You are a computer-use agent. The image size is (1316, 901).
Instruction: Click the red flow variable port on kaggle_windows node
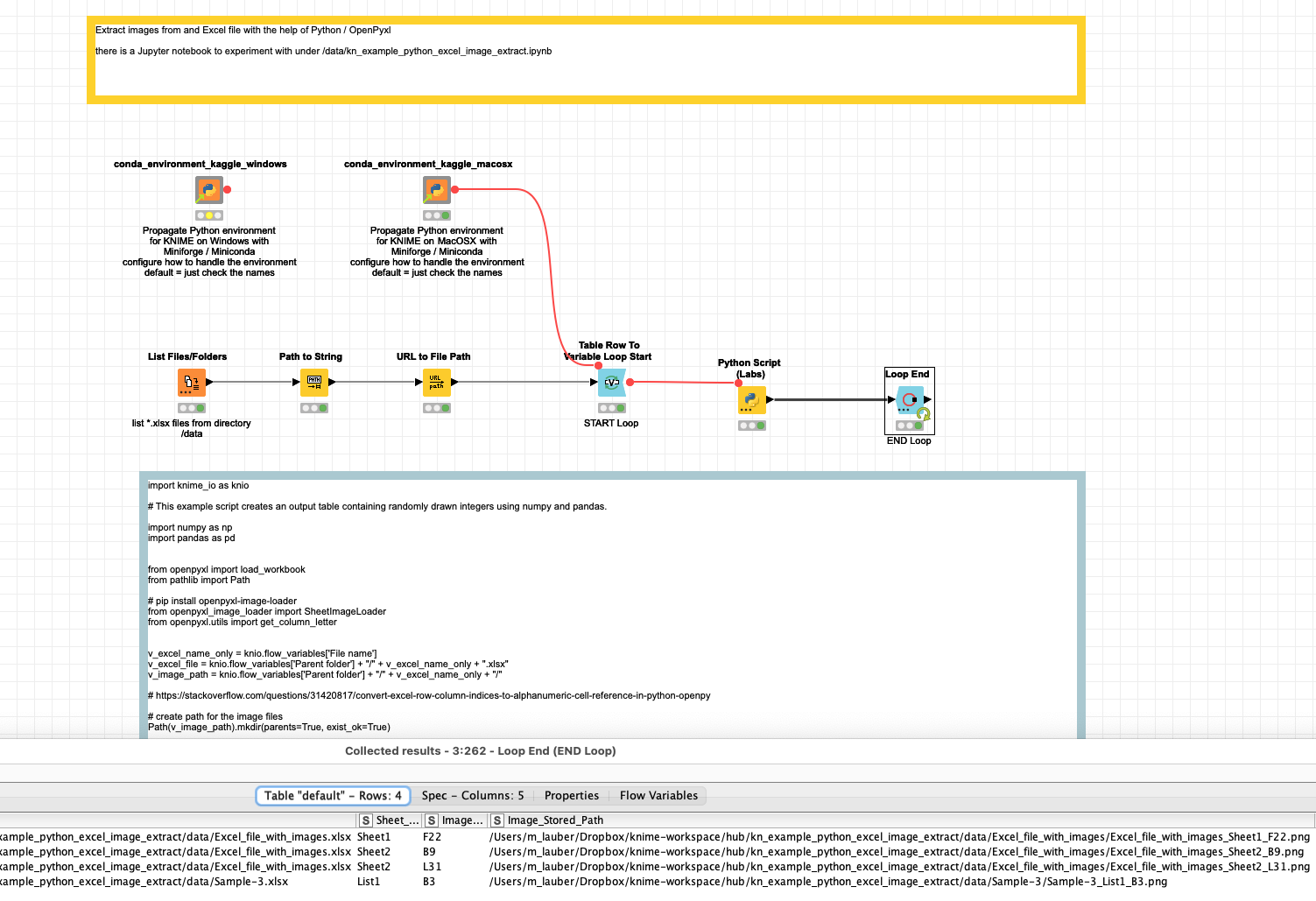pos(228,189)
